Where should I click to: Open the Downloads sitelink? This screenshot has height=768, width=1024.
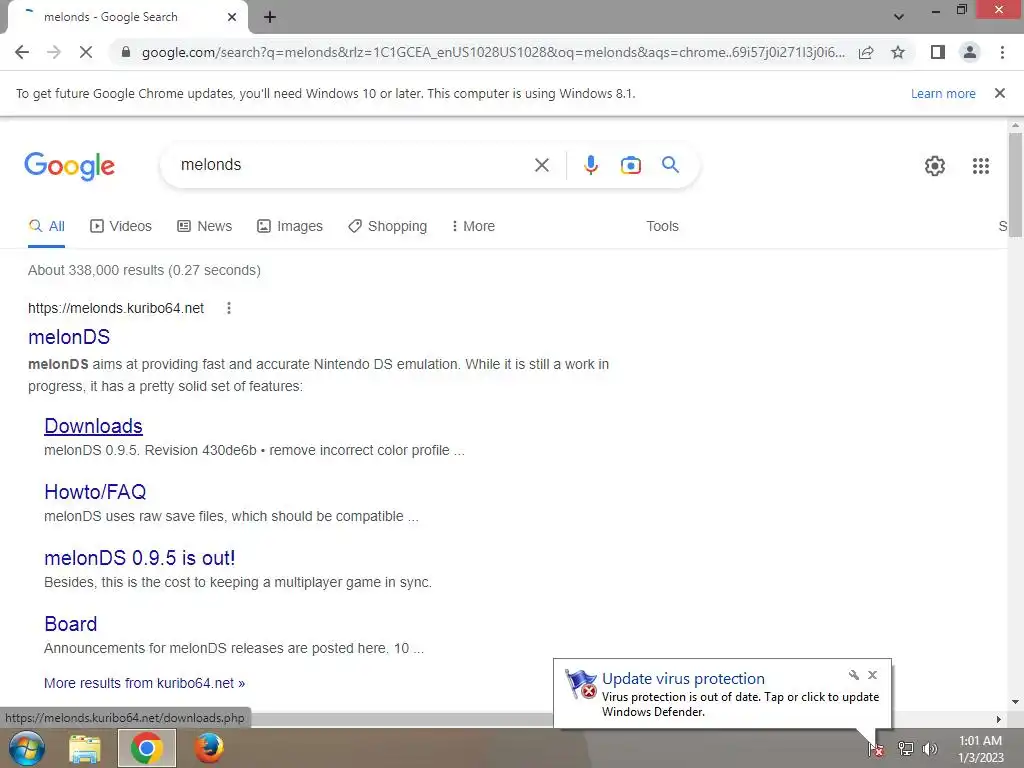93,426
